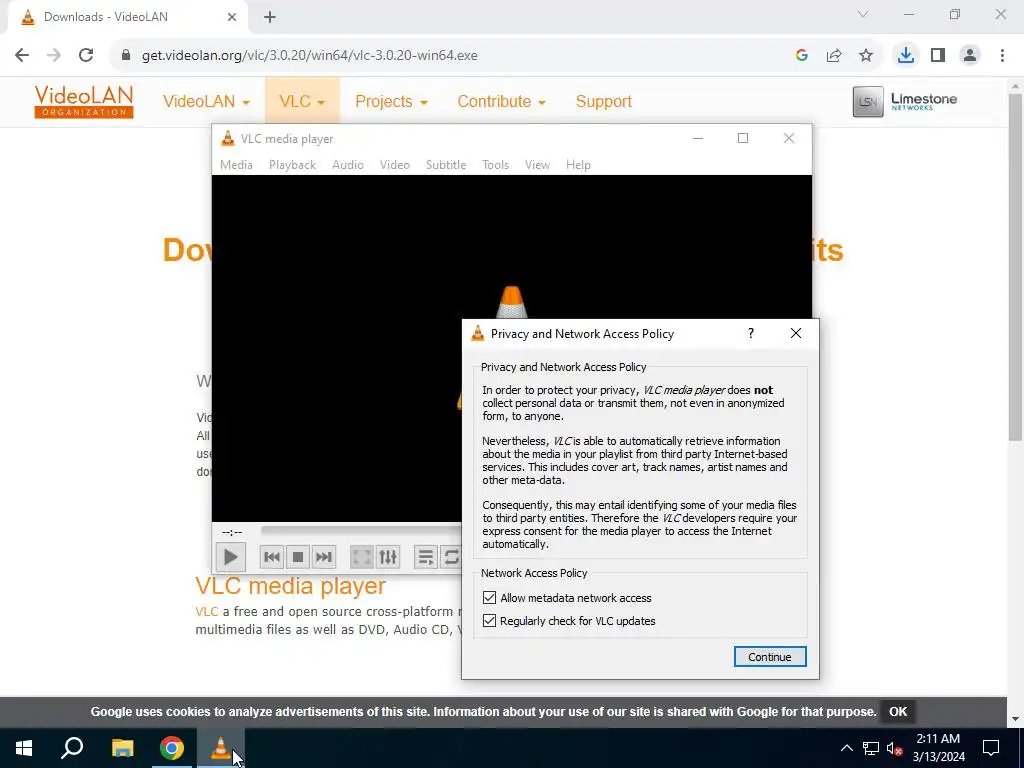
Task: Dismiss cookie notice with OK button
Action: [898, 712]
